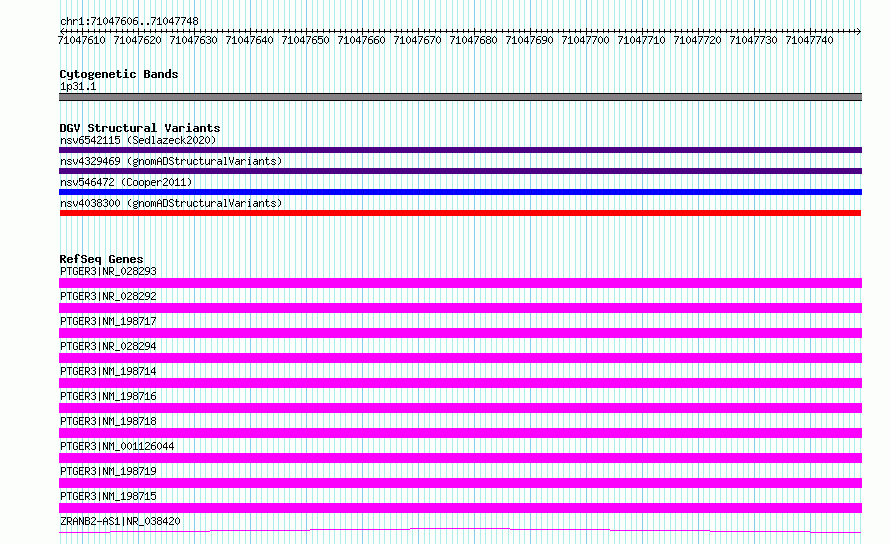This screenshot has width=890, height=544.
Task: Select the Cytogenetic Bands track heading
Action: pyautogui.click(x=119, y=74)
